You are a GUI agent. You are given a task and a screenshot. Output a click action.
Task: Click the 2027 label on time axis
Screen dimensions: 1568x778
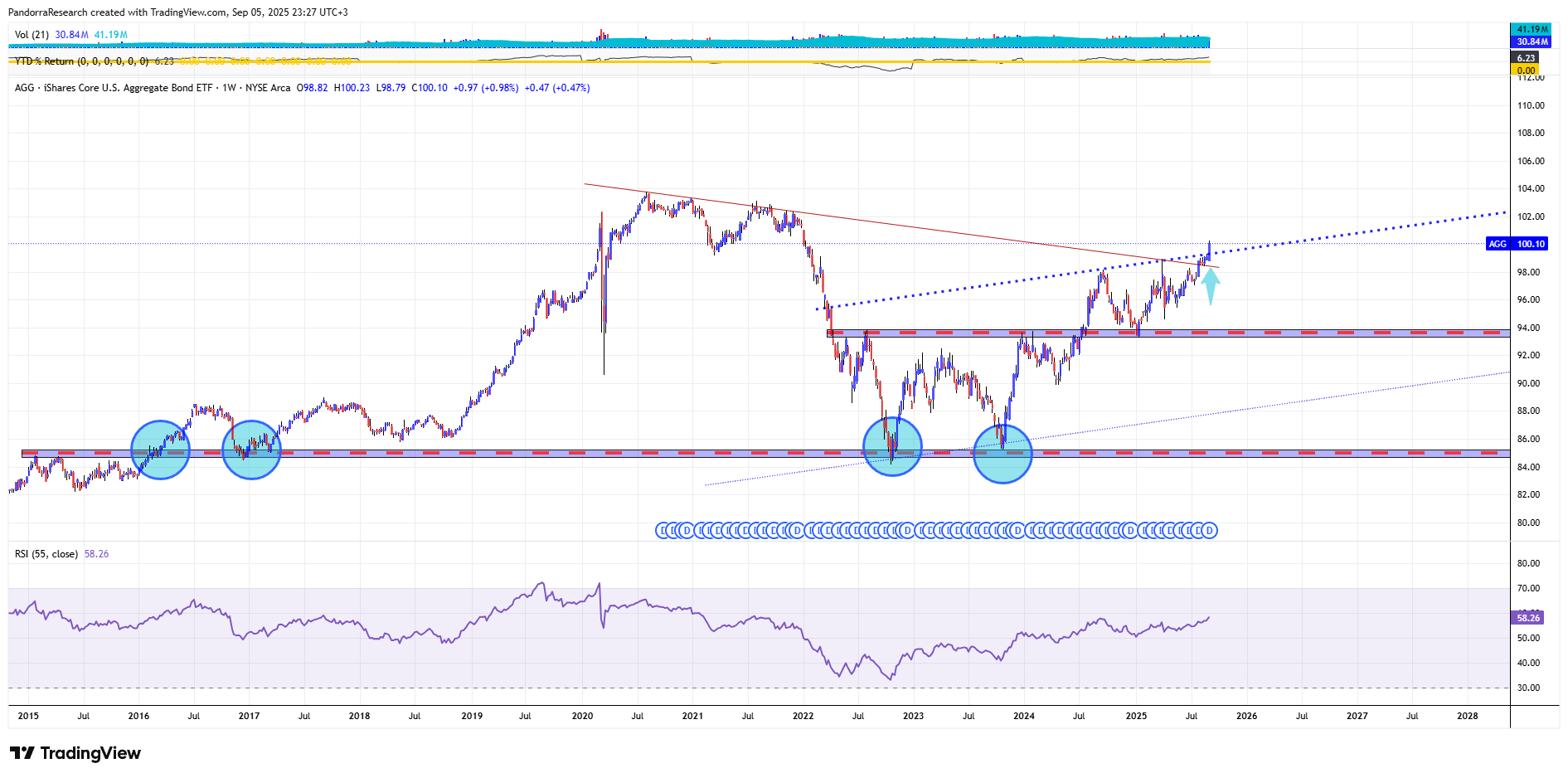click(x=1357, y=716)
